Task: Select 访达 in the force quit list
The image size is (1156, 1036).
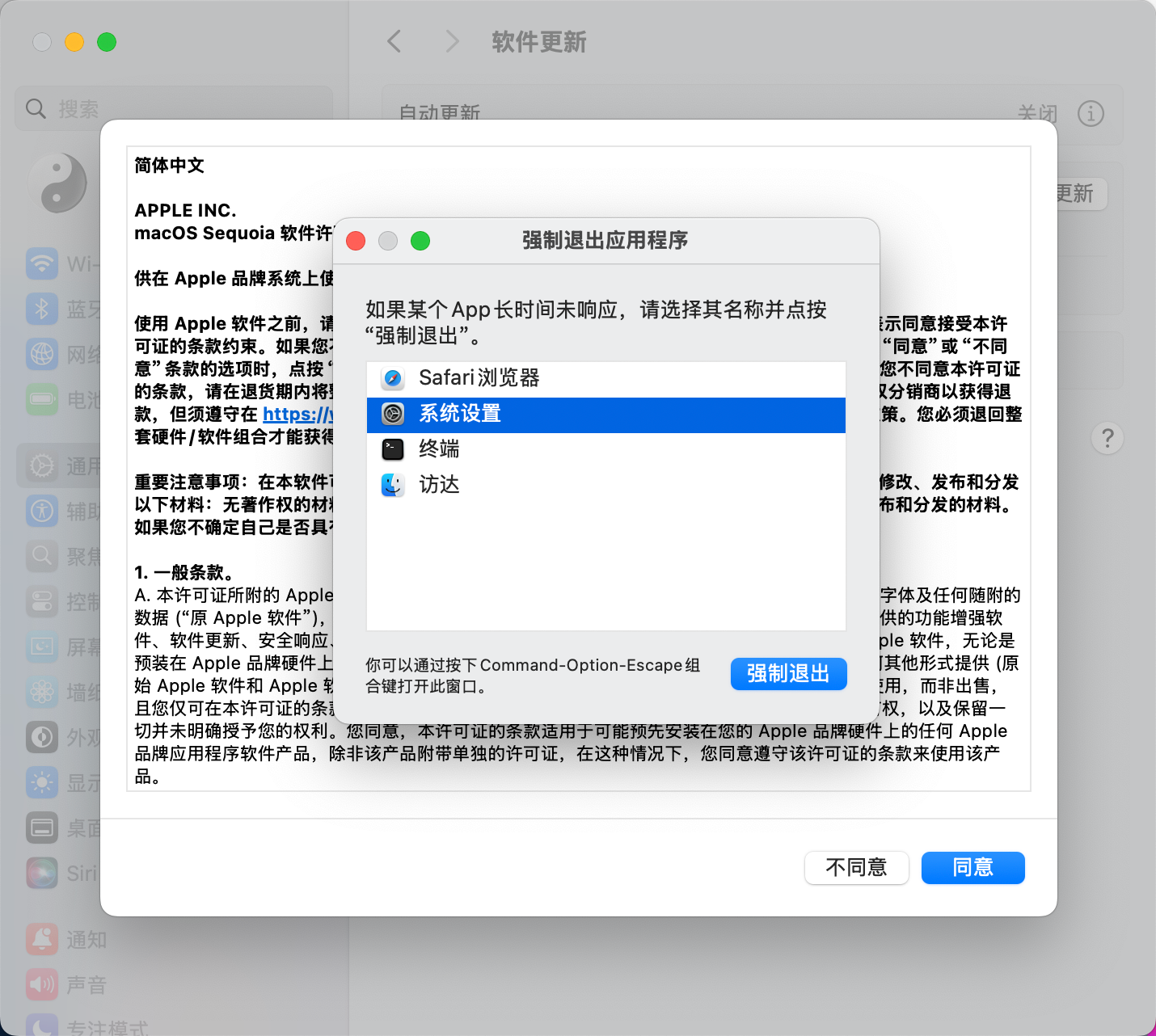Action: point(605,485)
